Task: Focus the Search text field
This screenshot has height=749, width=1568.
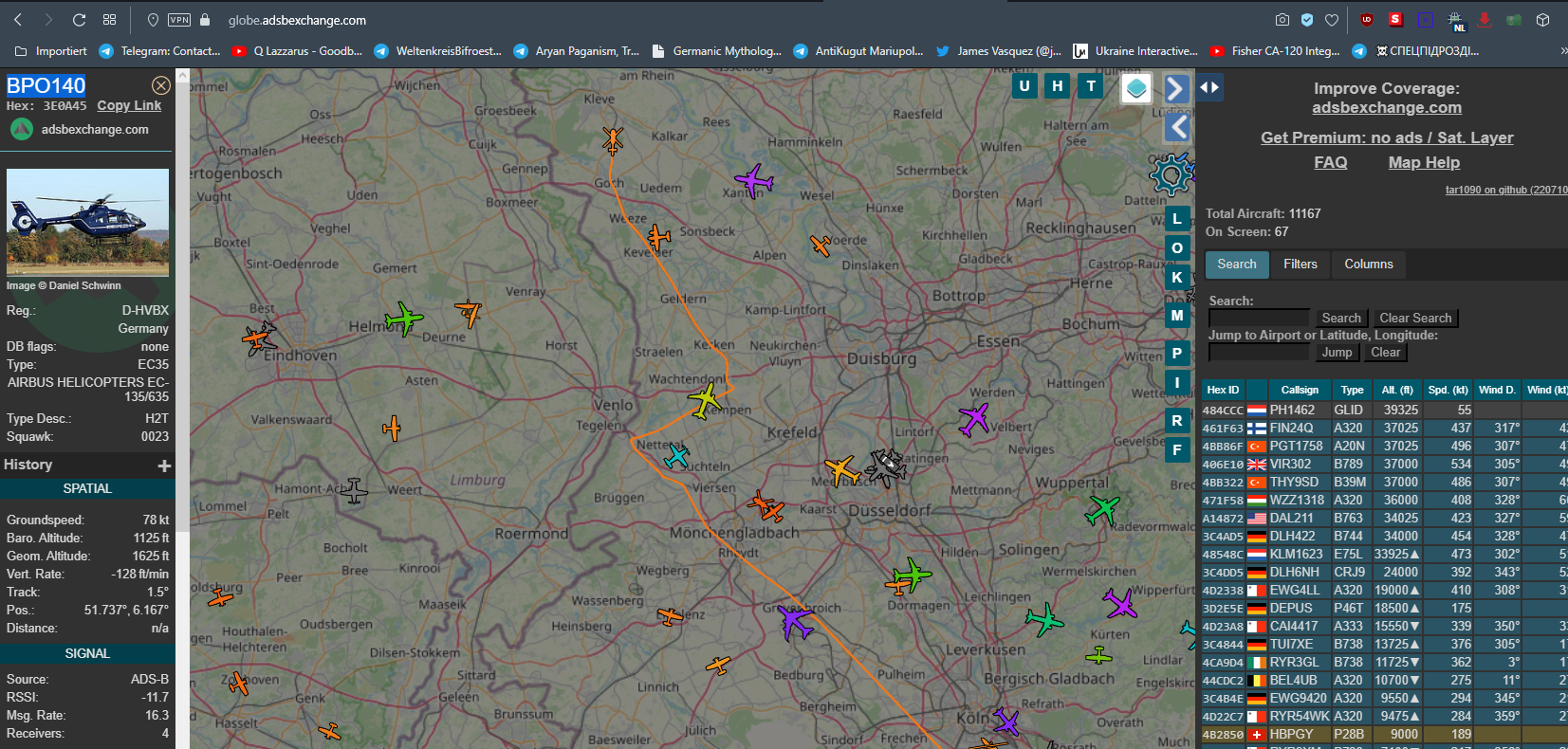Action: (x=1259, y=319)
